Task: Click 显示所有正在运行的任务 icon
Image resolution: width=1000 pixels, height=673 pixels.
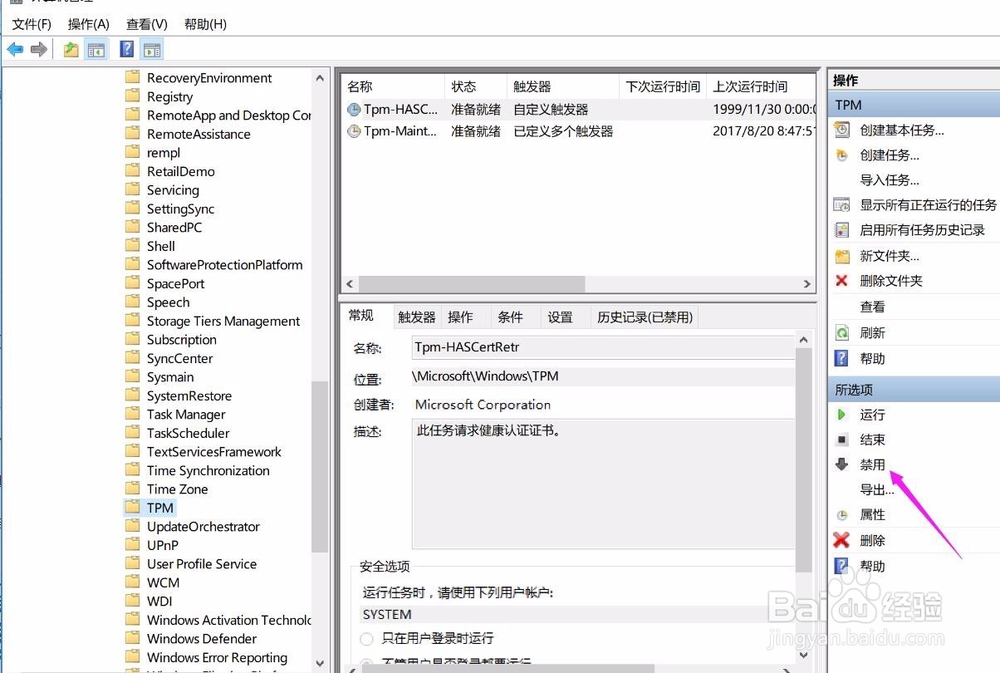Action: pyautogui.click(x=843, y=205)
